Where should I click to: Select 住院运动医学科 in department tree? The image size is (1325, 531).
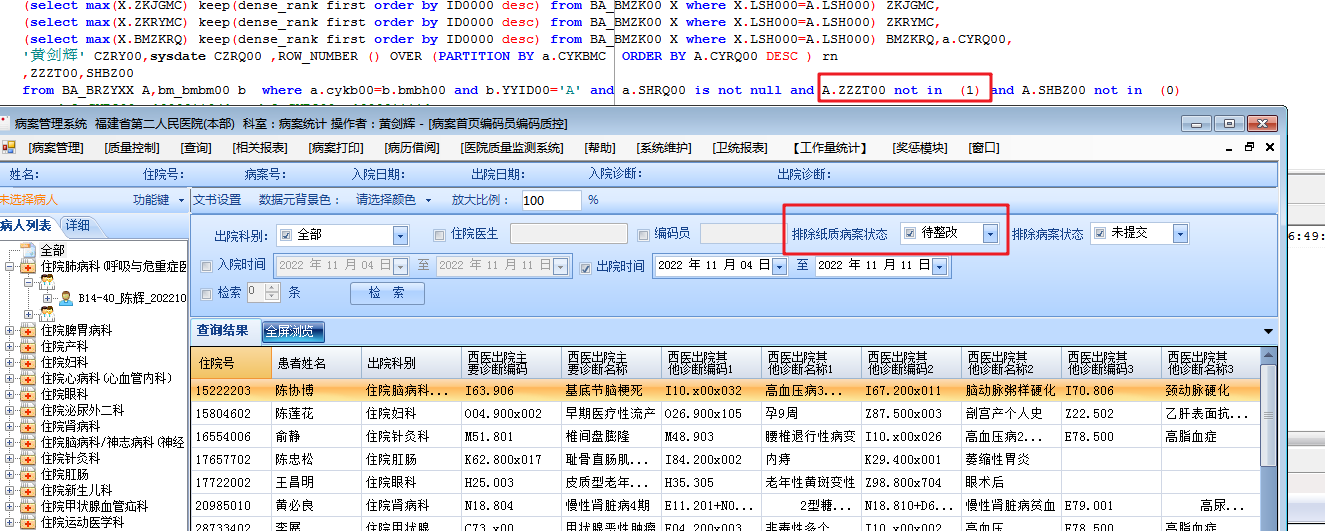pyautogui.click(x=83, y=522)
